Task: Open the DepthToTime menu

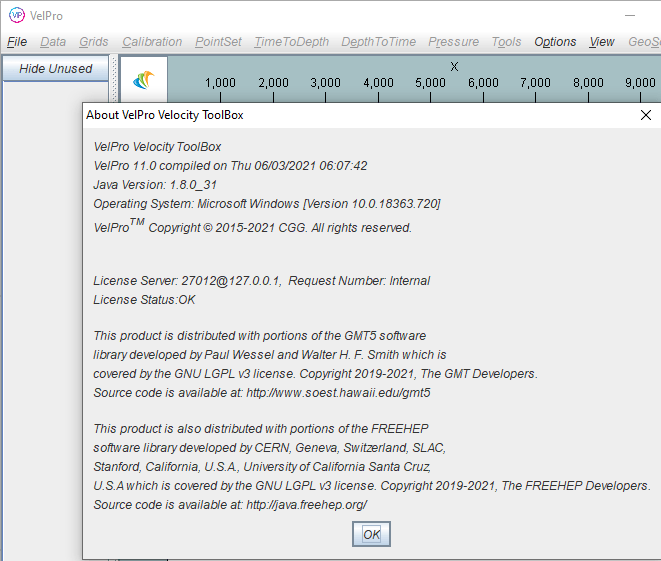Action: click(x=379, y=42)
